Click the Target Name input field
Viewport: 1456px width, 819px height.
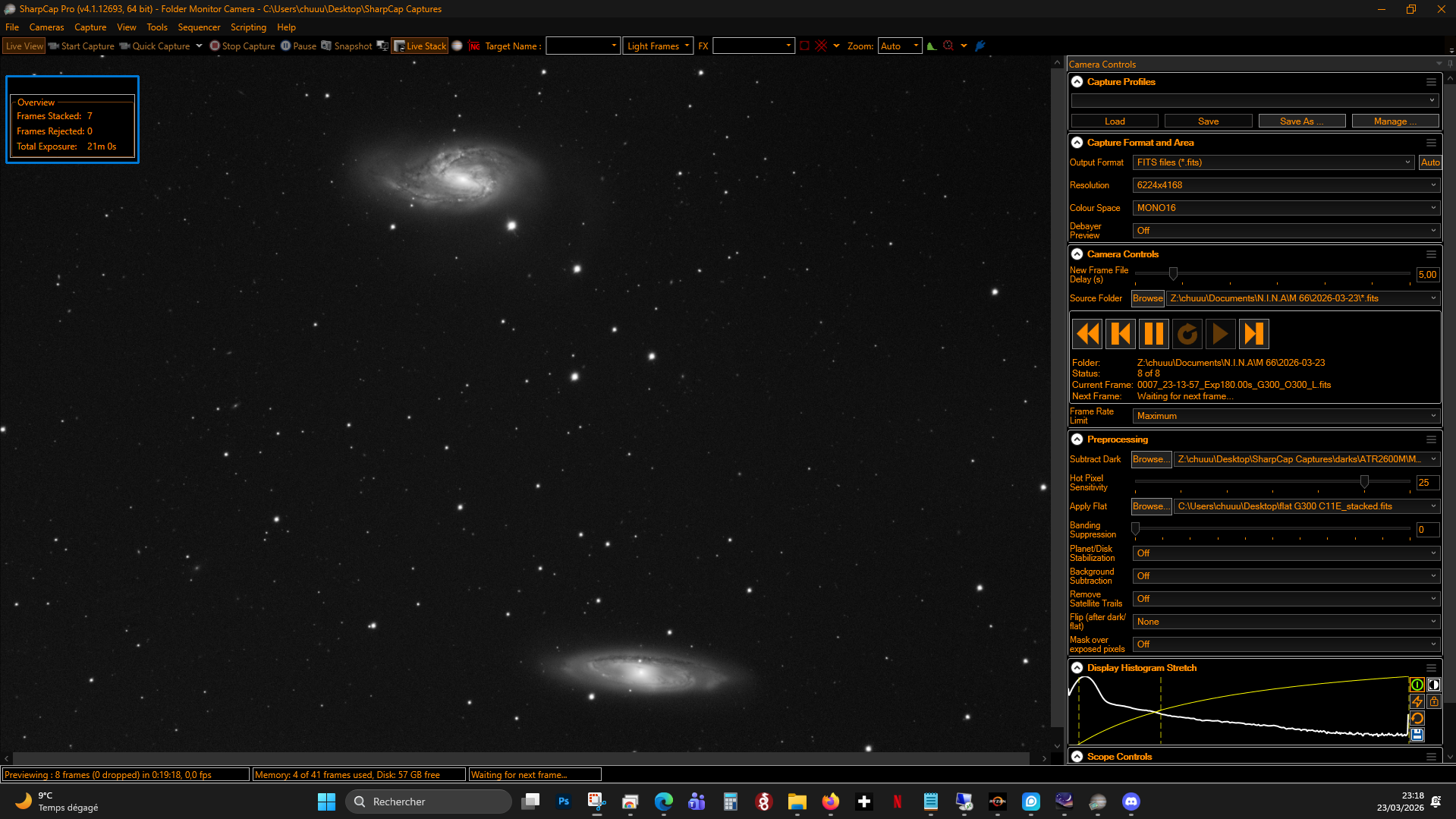click(x=583, y=46)
